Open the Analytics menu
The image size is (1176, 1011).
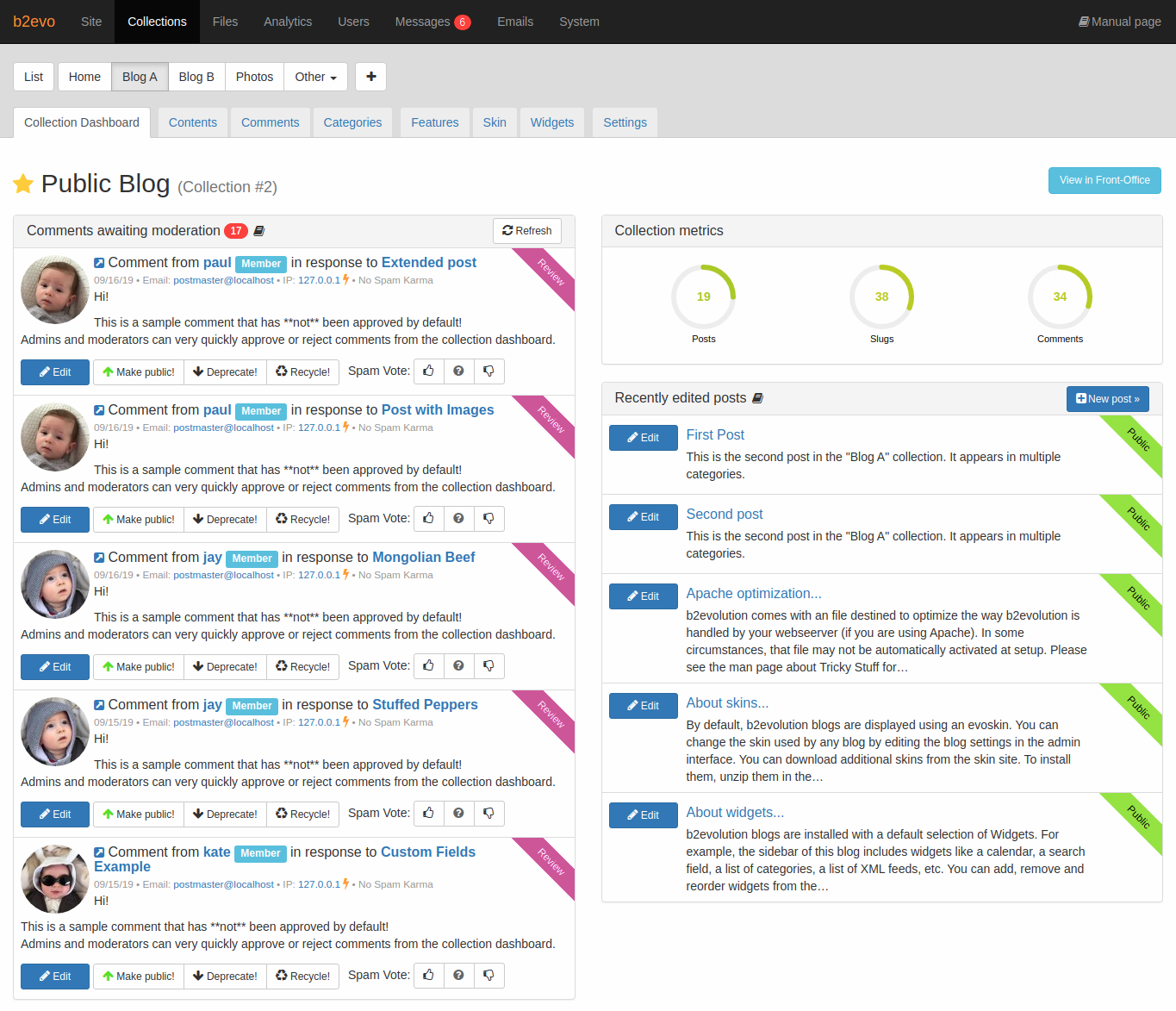pos(288,22)
